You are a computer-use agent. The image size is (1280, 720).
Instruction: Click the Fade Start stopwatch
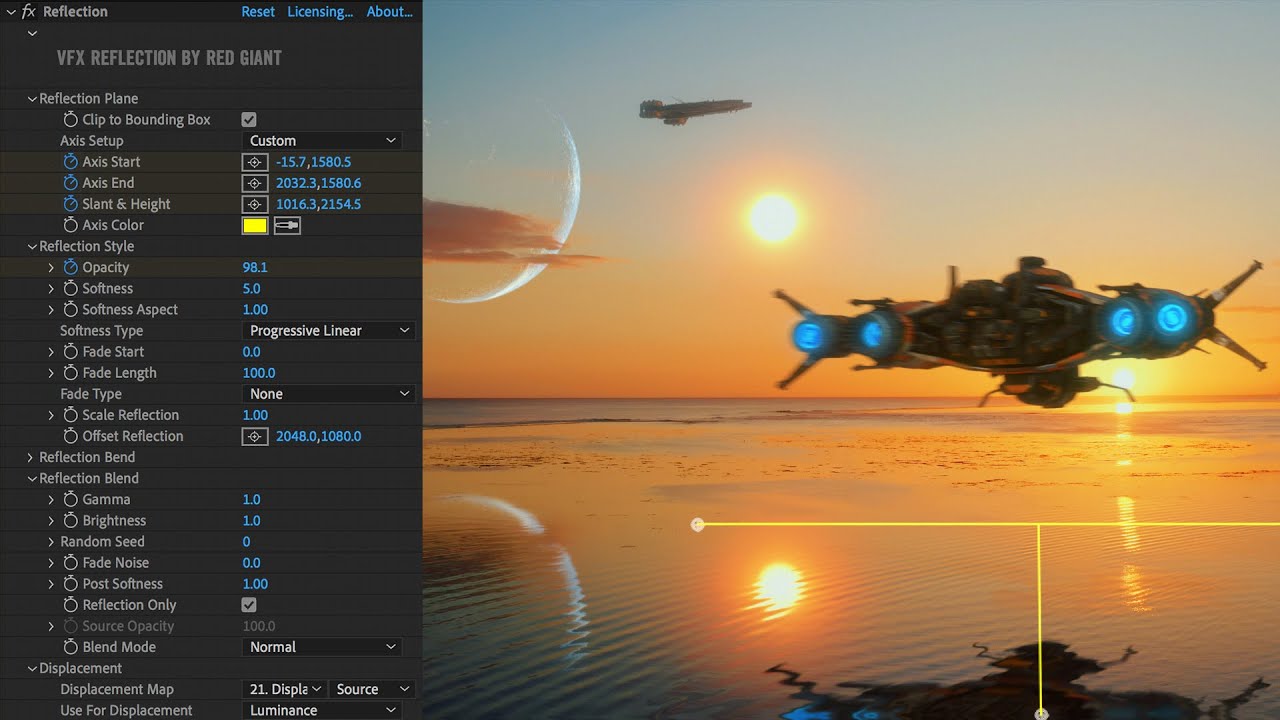pyautogui.click(x=70, y=352)
